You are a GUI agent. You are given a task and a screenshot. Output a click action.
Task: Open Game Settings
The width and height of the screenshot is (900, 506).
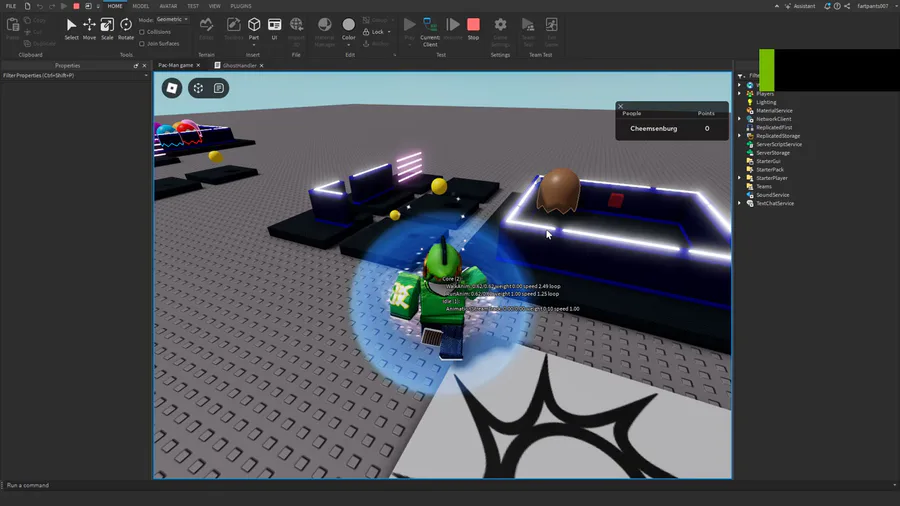coord(501,30)
